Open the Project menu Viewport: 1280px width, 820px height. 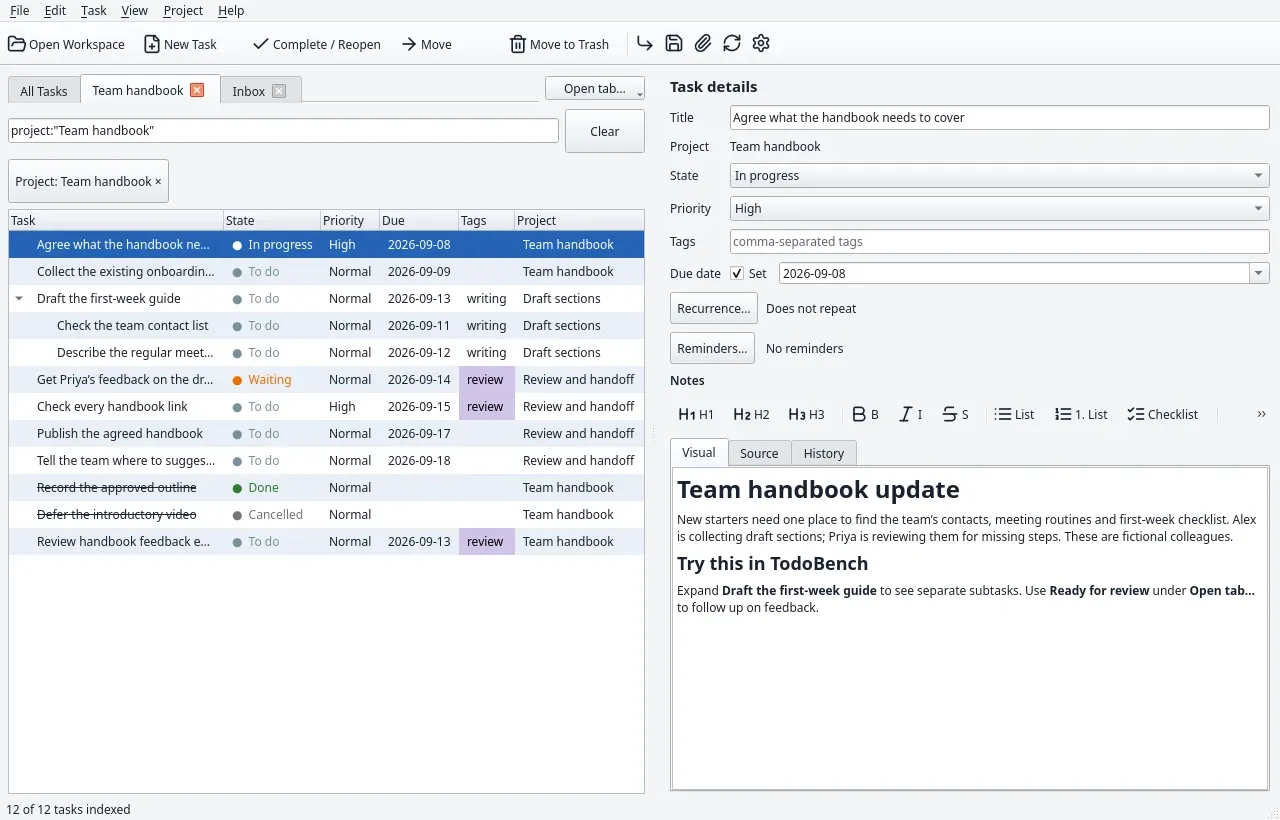coord(183,10)
